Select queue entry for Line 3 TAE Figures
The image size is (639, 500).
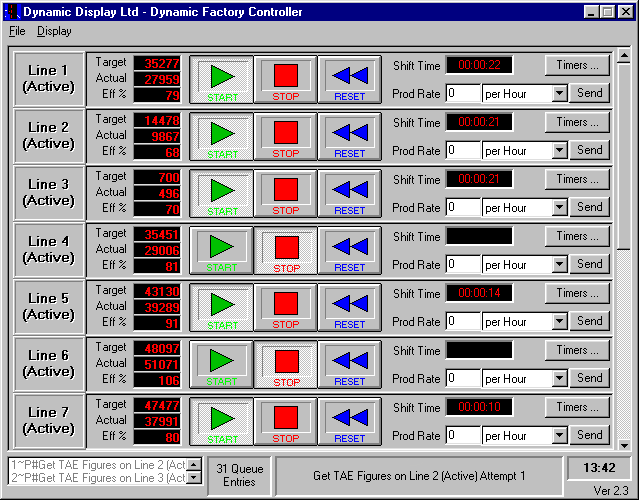pyautogui.click(x=98, y=477)
